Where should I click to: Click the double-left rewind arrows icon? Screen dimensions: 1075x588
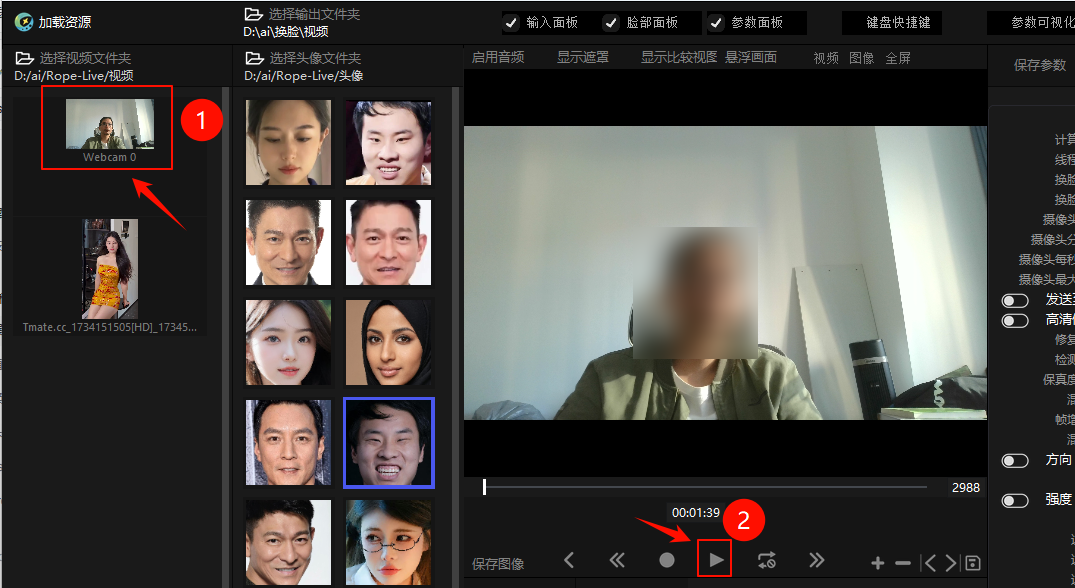(x=617, y=561)
